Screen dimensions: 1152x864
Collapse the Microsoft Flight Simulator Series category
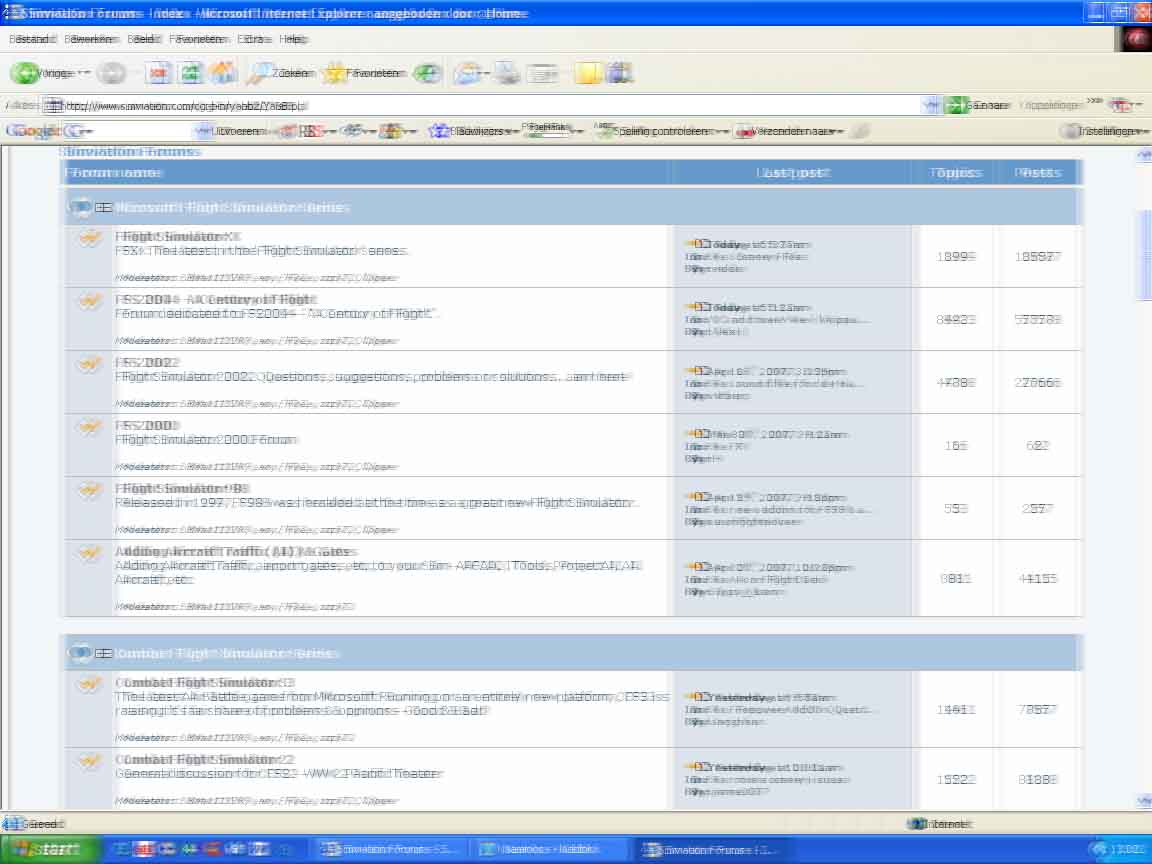tap(102, 208)
